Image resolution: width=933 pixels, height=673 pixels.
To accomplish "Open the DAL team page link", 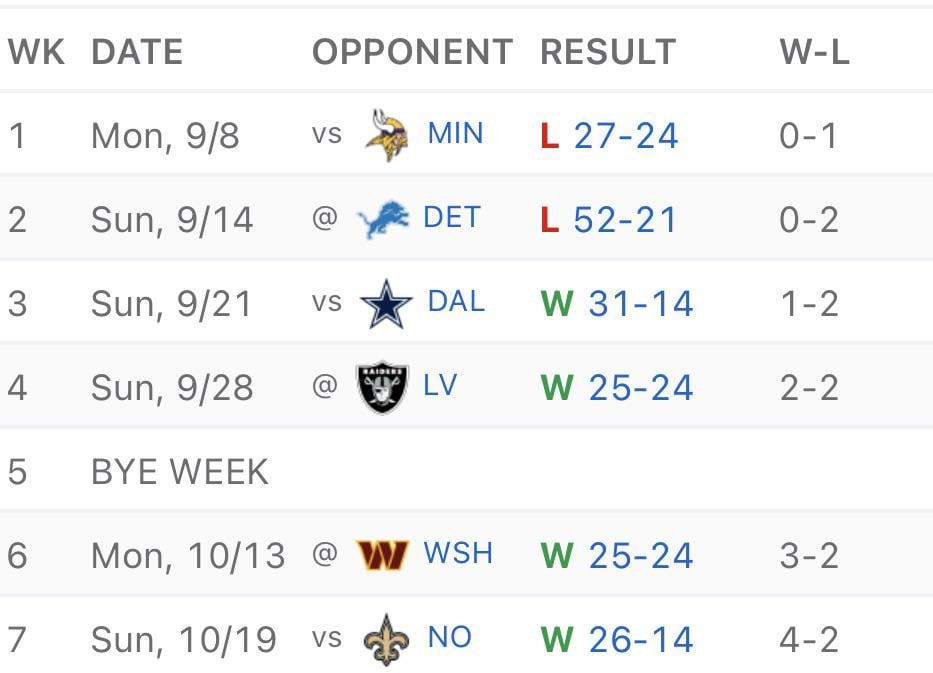I will point(456,302).
